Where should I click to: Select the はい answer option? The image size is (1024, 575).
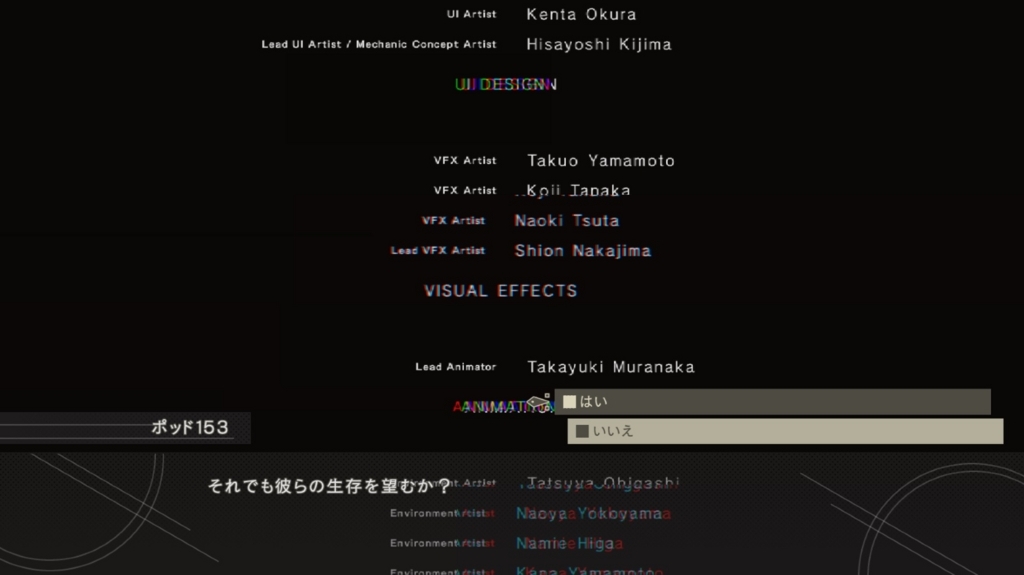point(773,402)
